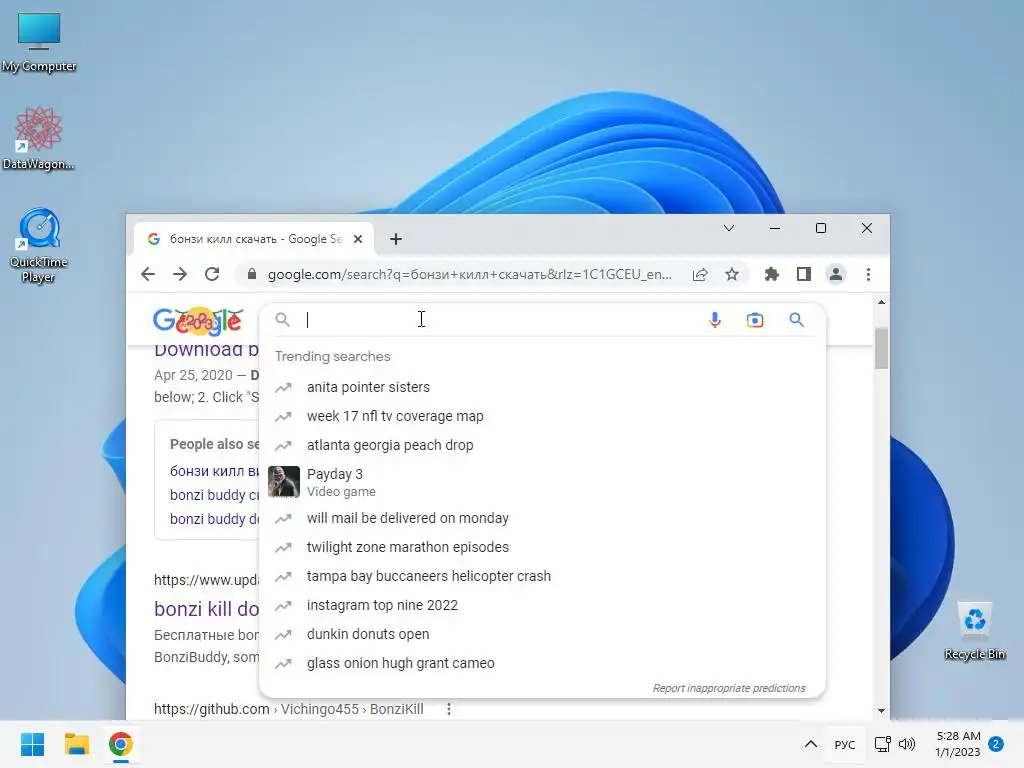Focus the Chrome address bar URL
The image size is (1024, 768).
[x=469, y=274]
